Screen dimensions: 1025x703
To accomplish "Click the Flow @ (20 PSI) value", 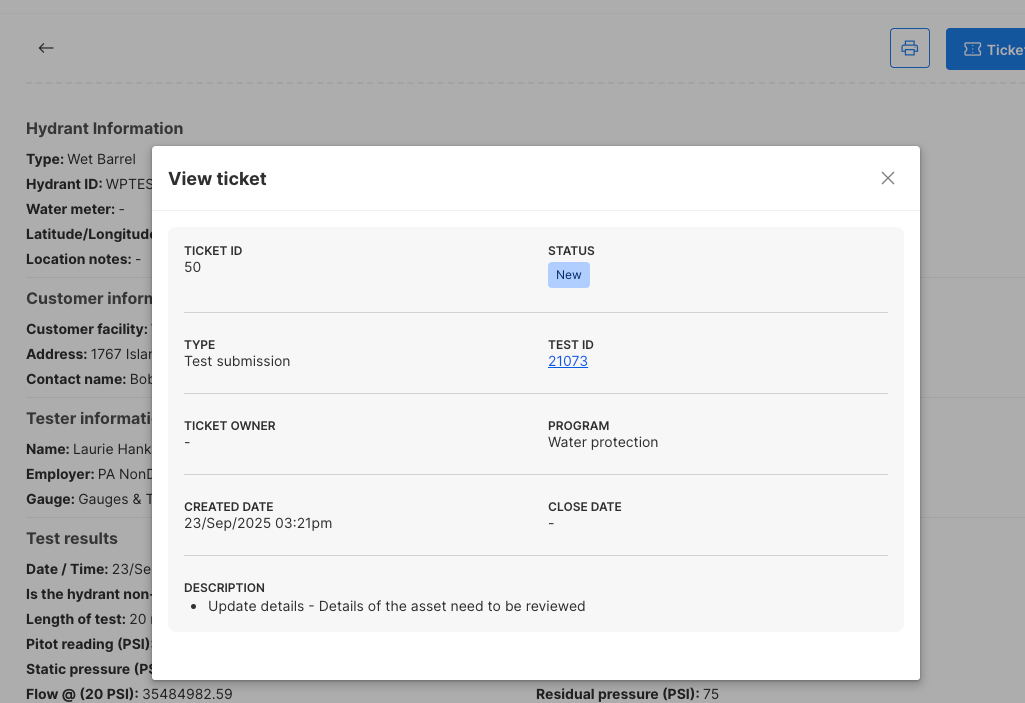I will pyautogui.click(x=187, y=693).
